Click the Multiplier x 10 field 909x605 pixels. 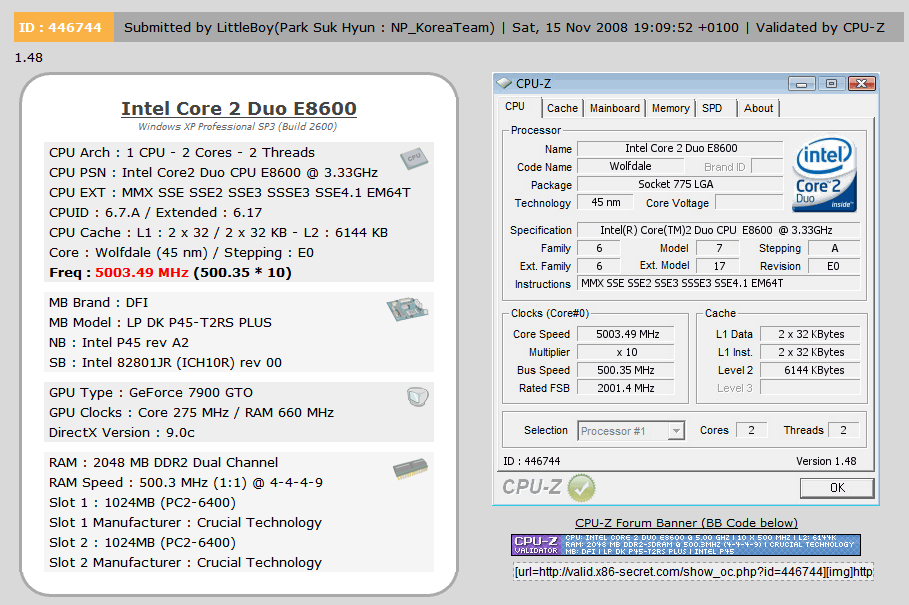pyautogui.click(x=627, y=352)
